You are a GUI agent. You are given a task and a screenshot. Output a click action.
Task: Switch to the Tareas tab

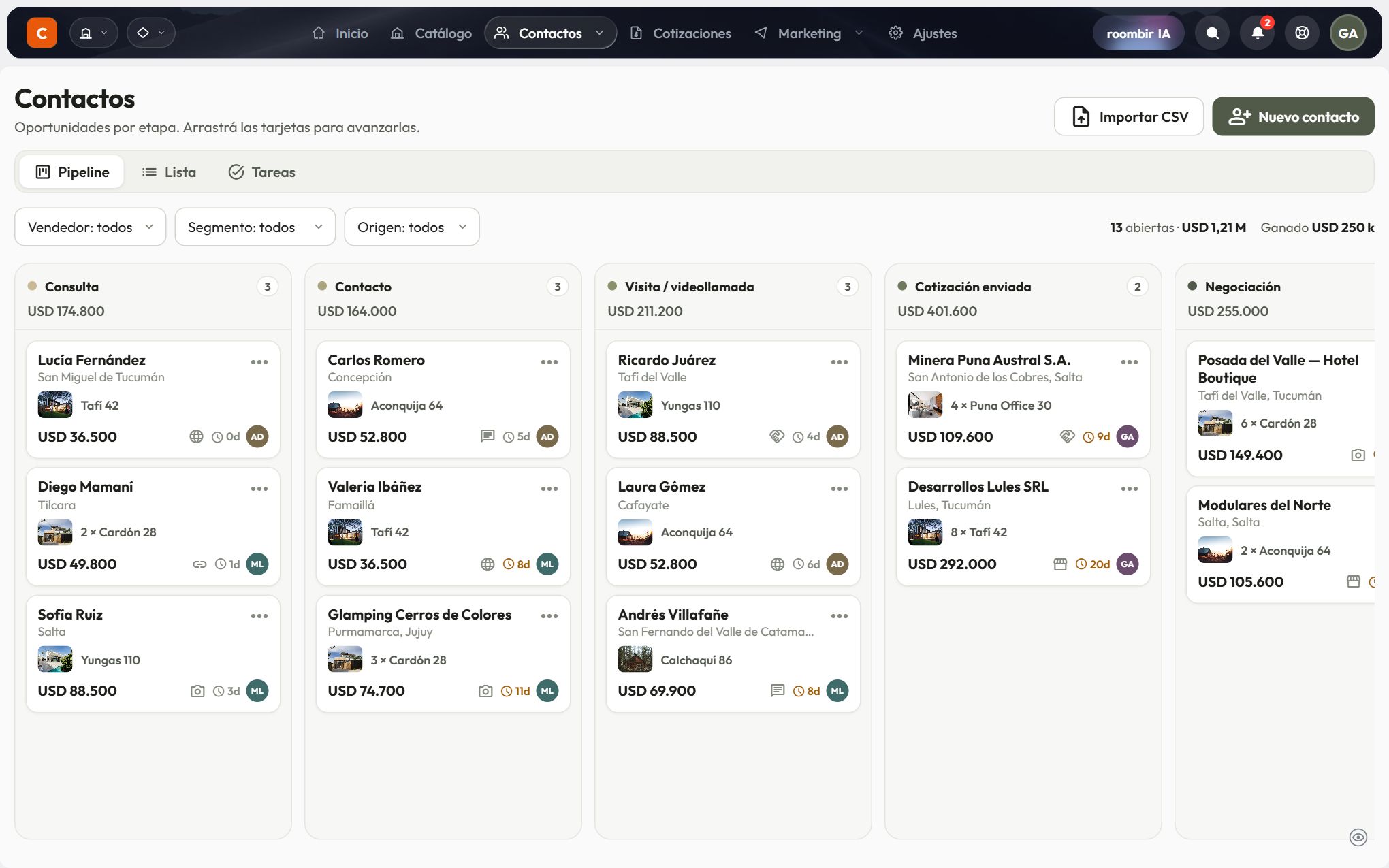pyautogui.click(x=261, y=172)
